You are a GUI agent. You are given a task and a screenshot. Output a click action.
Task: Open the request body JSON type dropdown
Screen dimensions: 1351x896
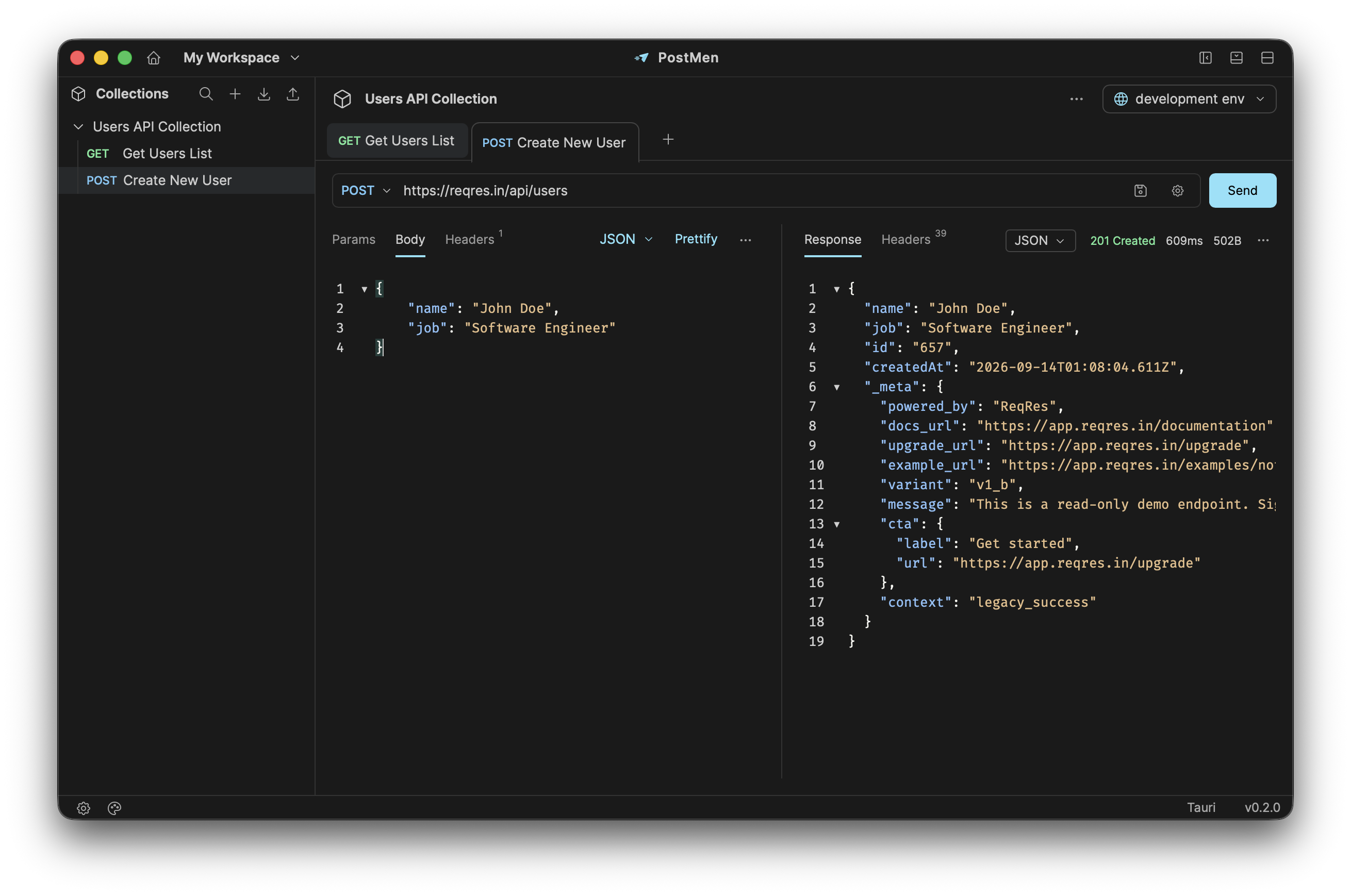click(x=626, y=239)
